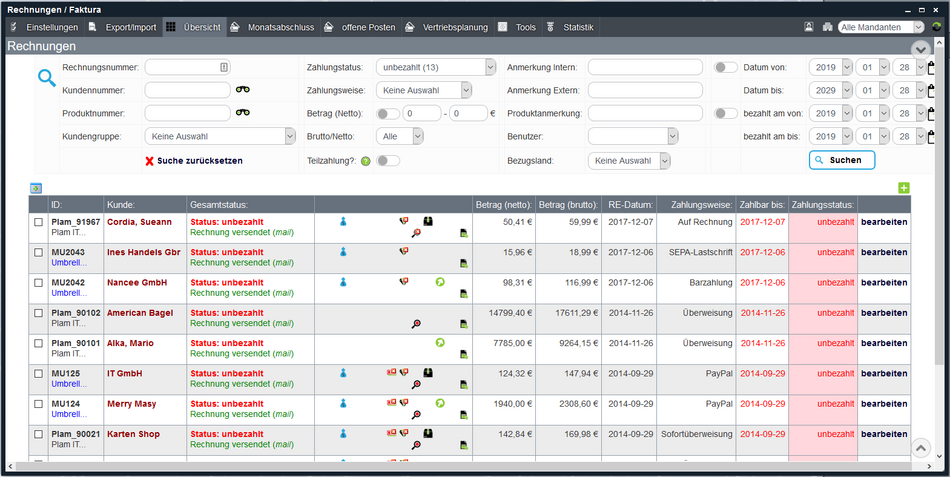Toggle the Teilzahlung switch
Viewport: 950px width, 477px height.
pyautogui.click(x=388, y=161)
